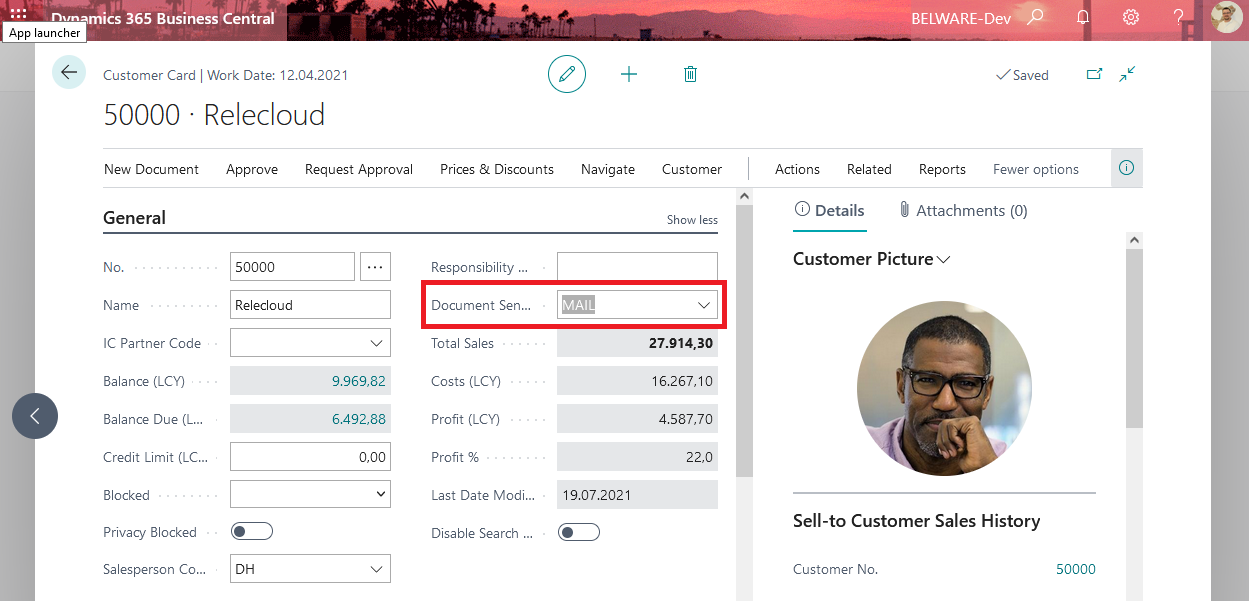
Task: Open the Balance Due value 6.492,88
Action: pyautogui.click(x=358, y=419)
